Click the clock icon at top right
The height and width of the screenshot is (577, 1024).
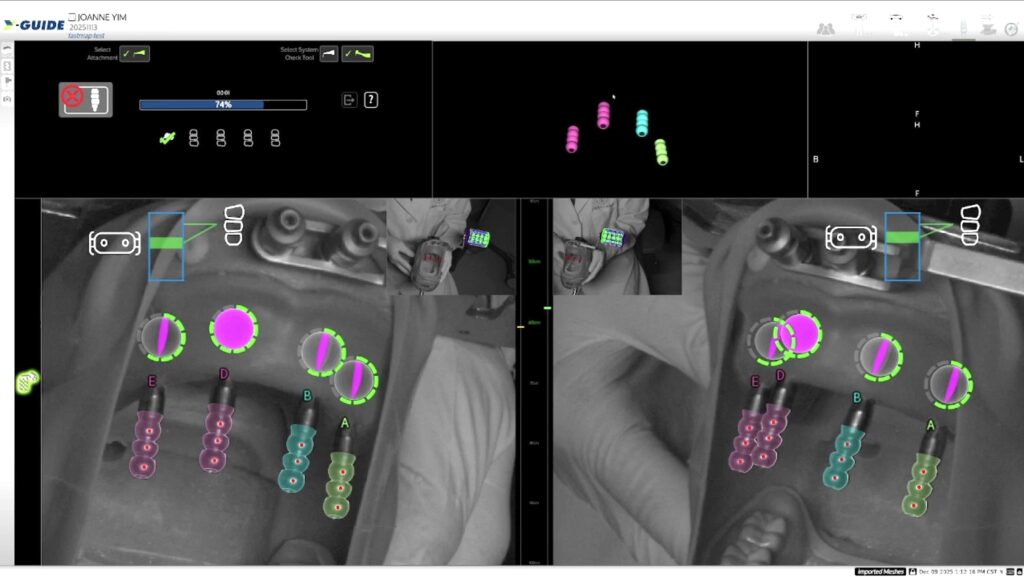point(1011,29)
